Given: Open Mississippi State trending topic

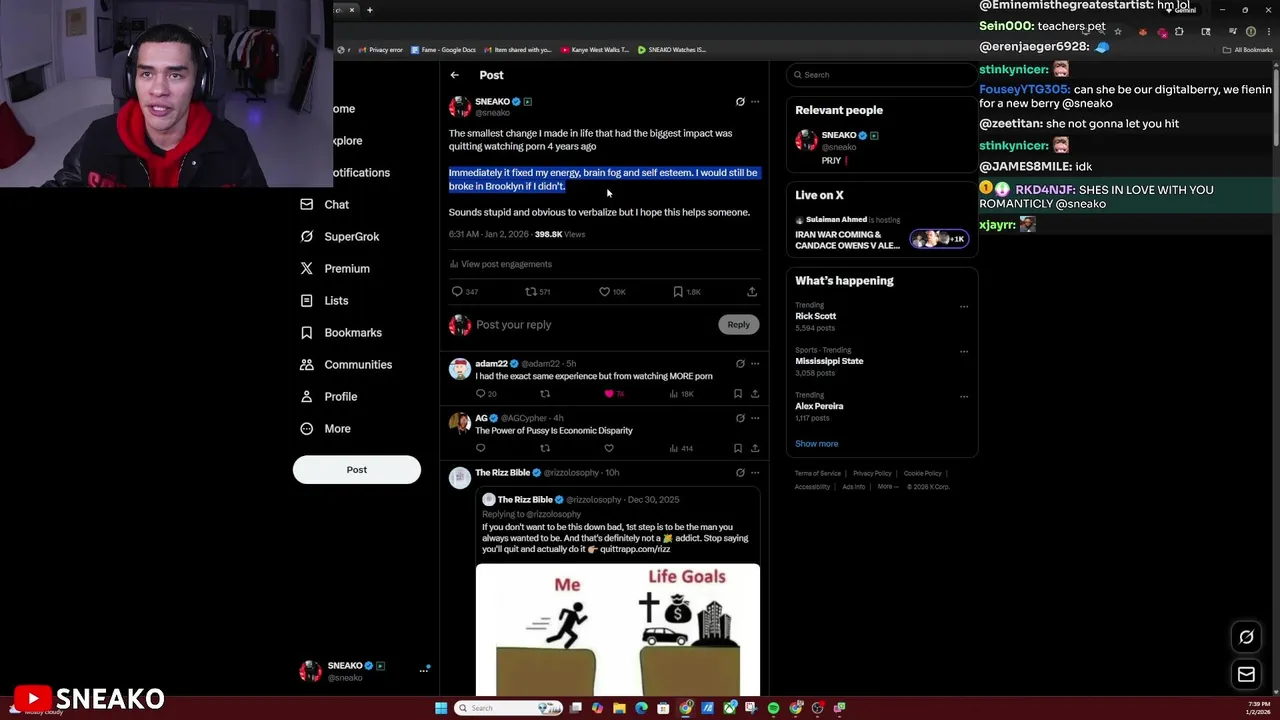Looking at the screenshot, I should pyautogui.click(x=829, y=361).
